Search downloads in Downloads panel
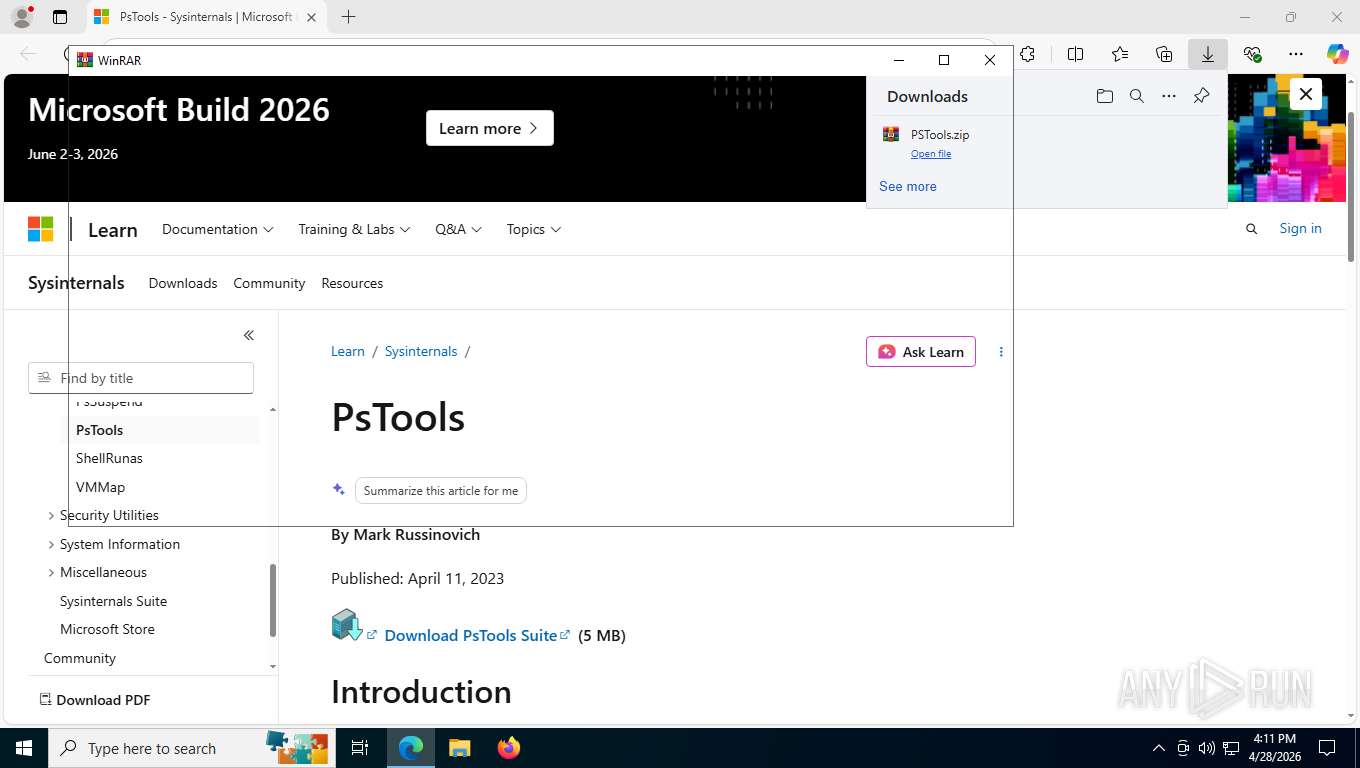 (x=1136, y=96)
